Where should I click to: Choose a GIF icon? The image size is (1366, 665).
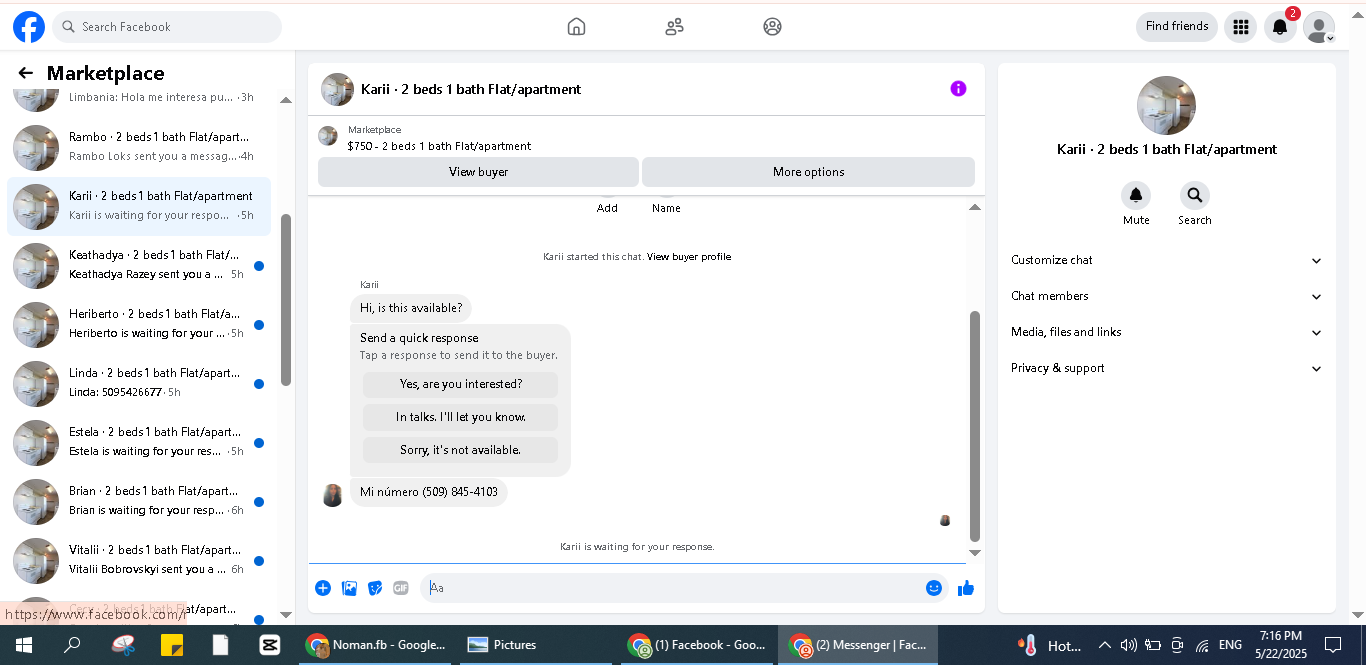pos(401,588)
